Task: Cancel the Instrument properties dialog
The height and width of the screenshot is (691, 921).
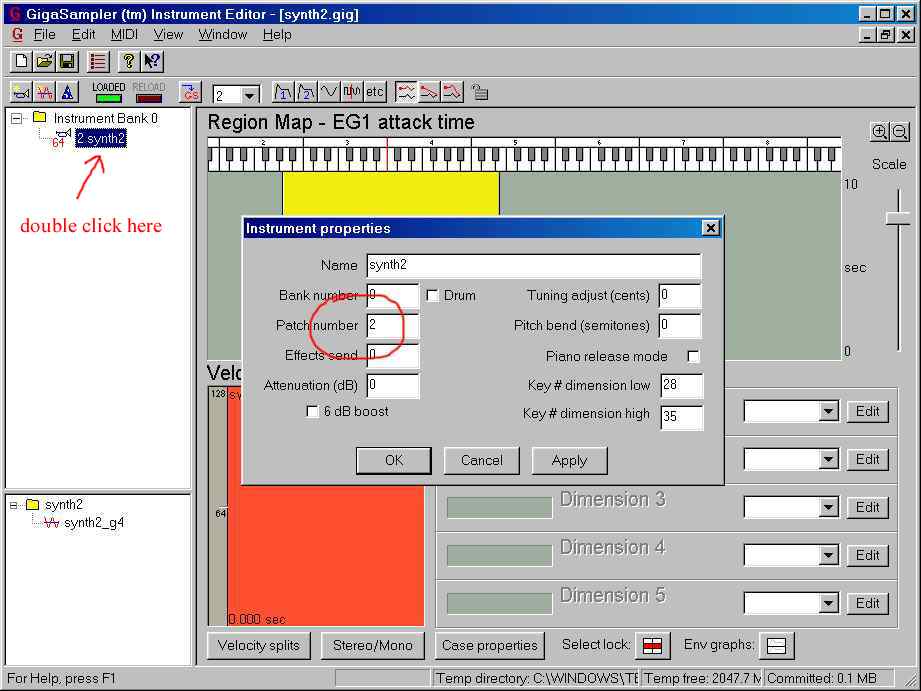Action: click(482, 460)
